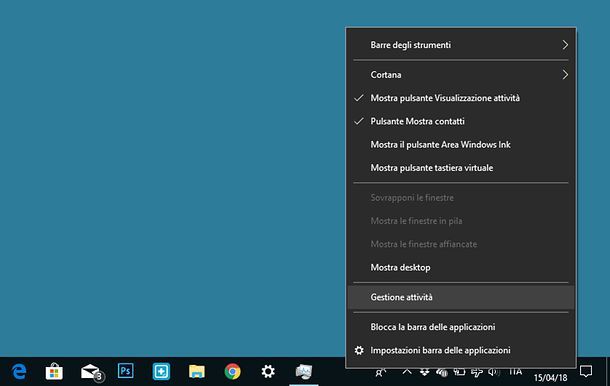
Task: Open Impostazioni barra delle applicazioni
Action: 461,350
